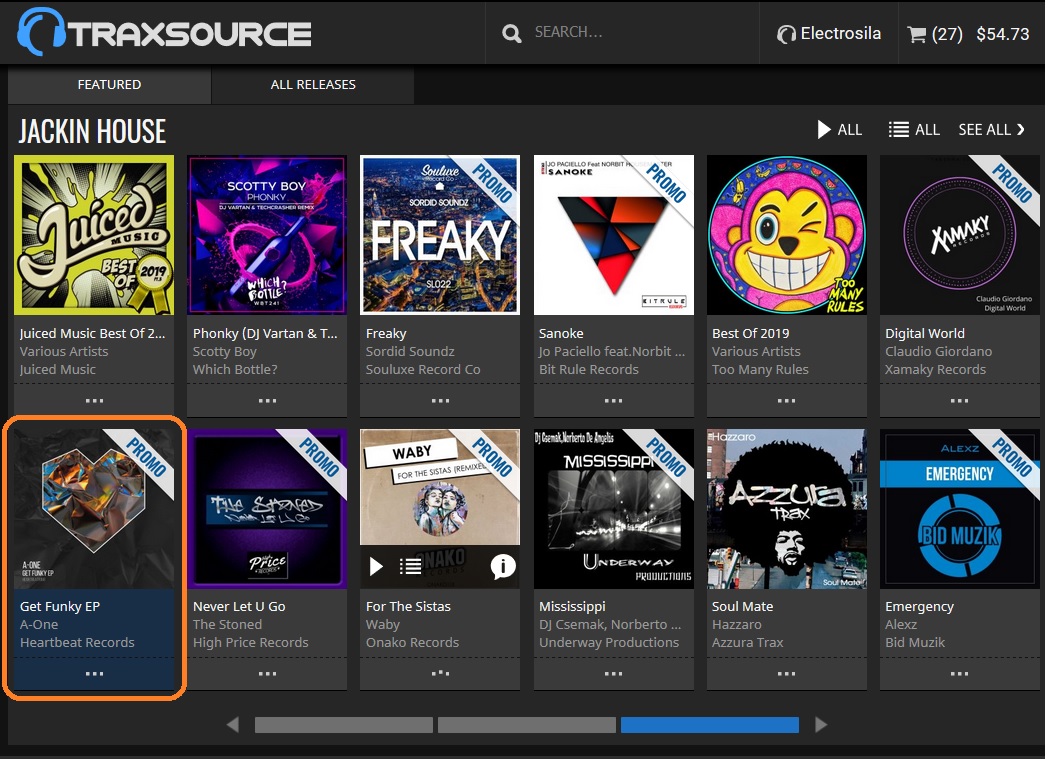The height and width of the screenshot is (760, 1049).
Task: Open label Xamaky Records
Action: 935,369
